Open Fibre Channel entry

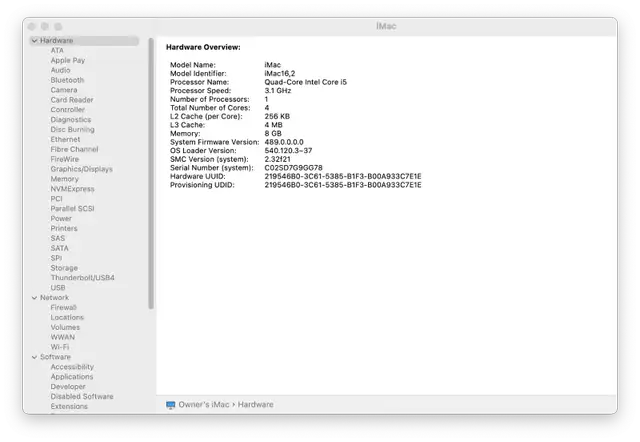click(74, 149)
